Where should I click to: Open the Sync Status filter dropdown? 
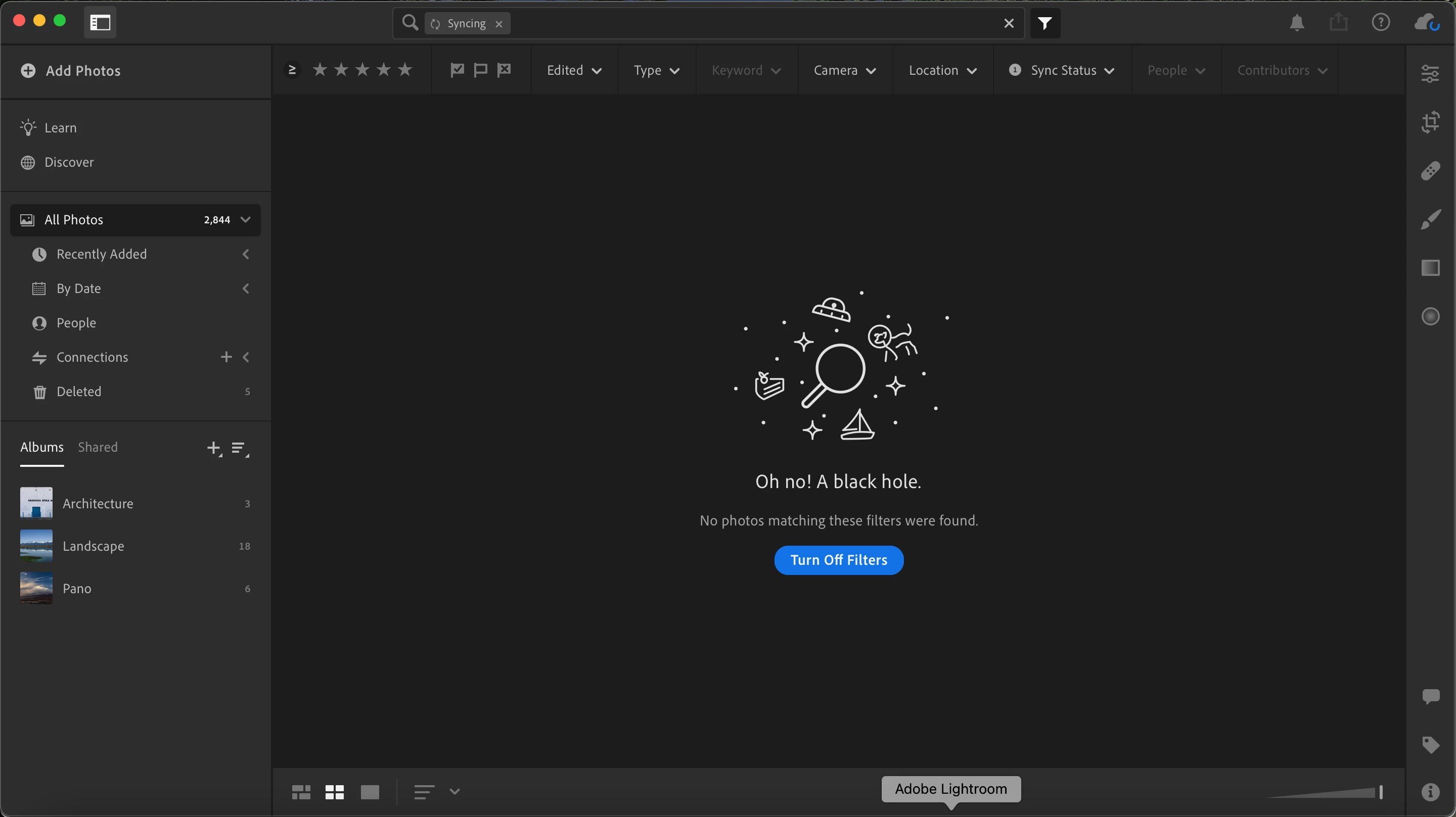(1063, 71)
